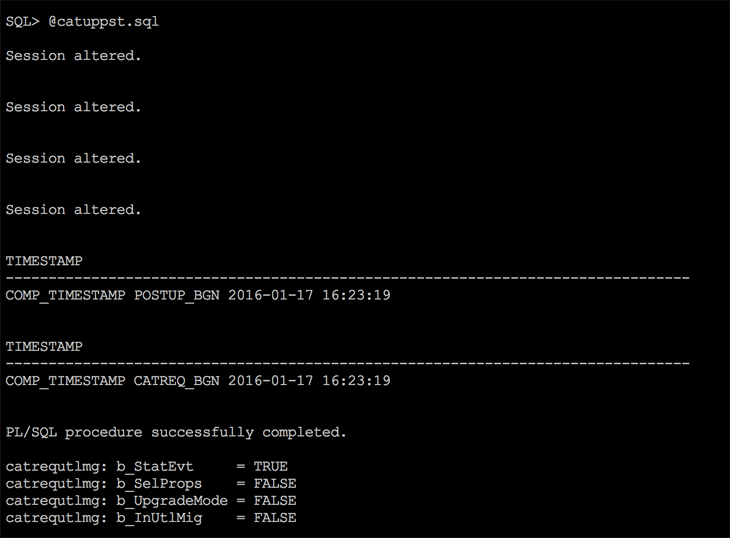Click the FALSE value for b_SelProps

275,484
